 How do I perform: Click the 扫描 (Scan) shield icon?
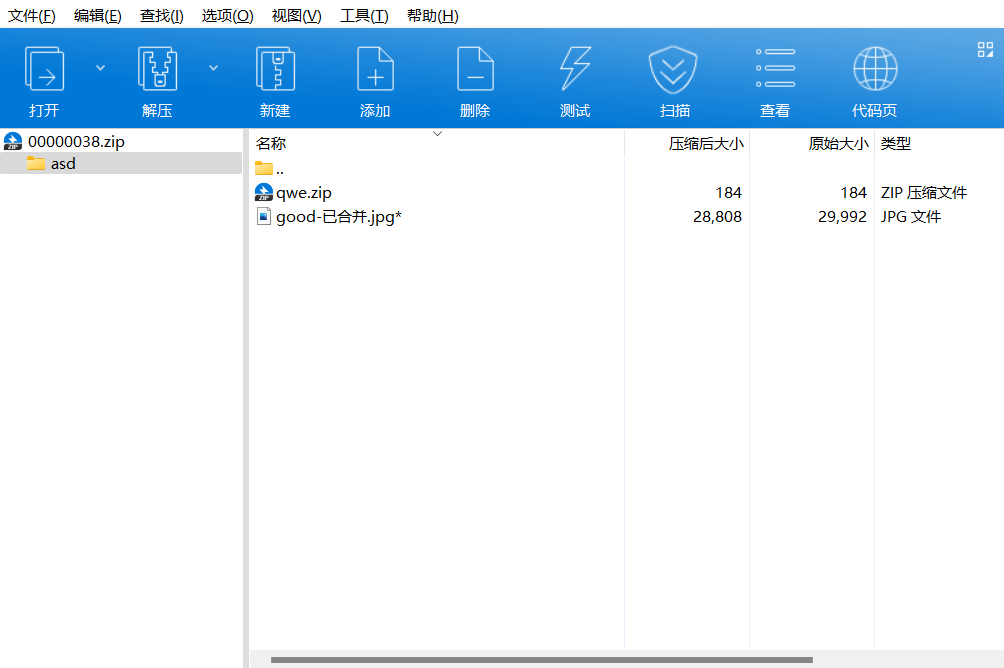pos(673,77)
